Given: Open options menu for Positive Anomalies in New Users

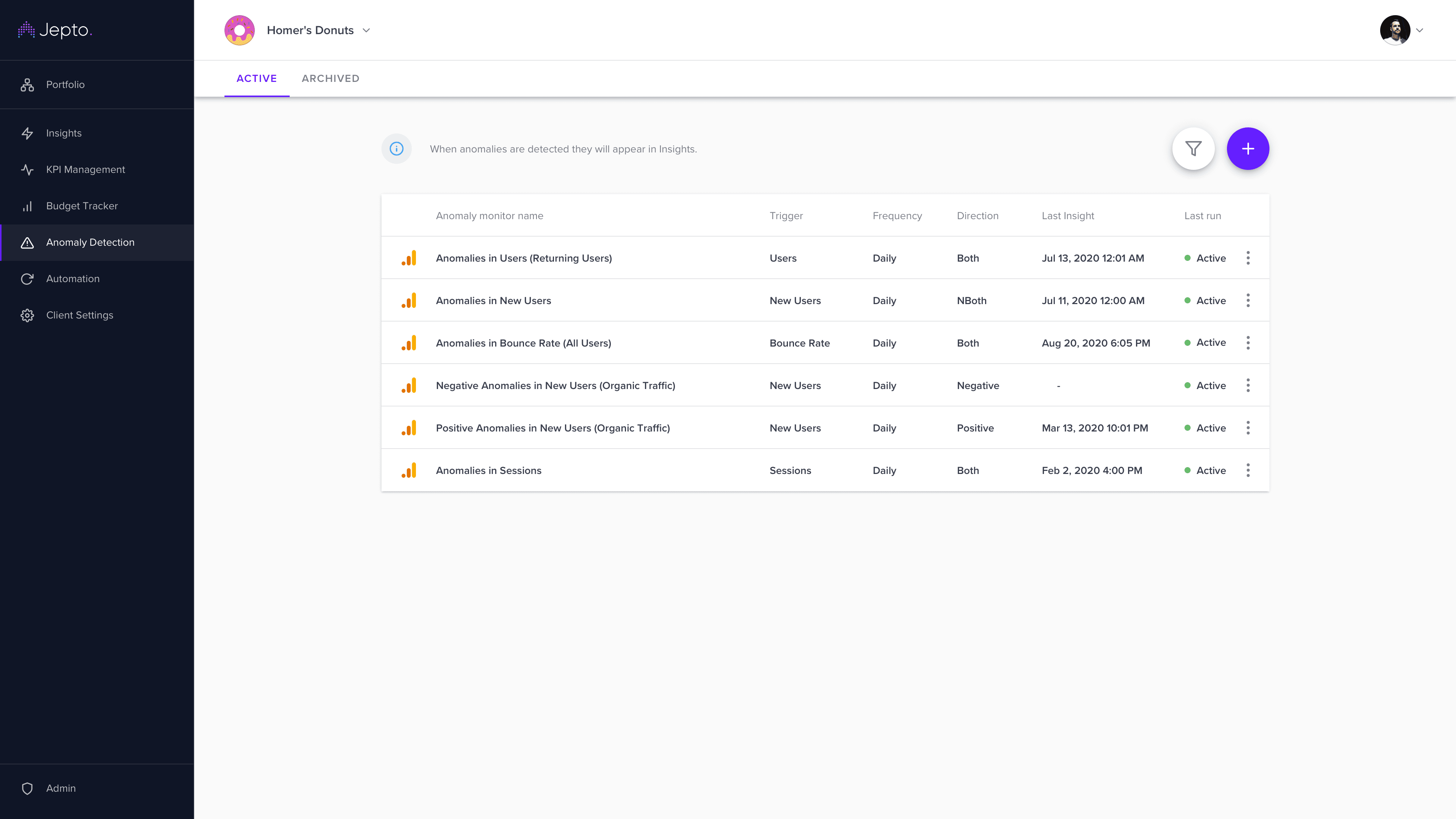Looking at the screenshot, I should tap(1248, 428).
